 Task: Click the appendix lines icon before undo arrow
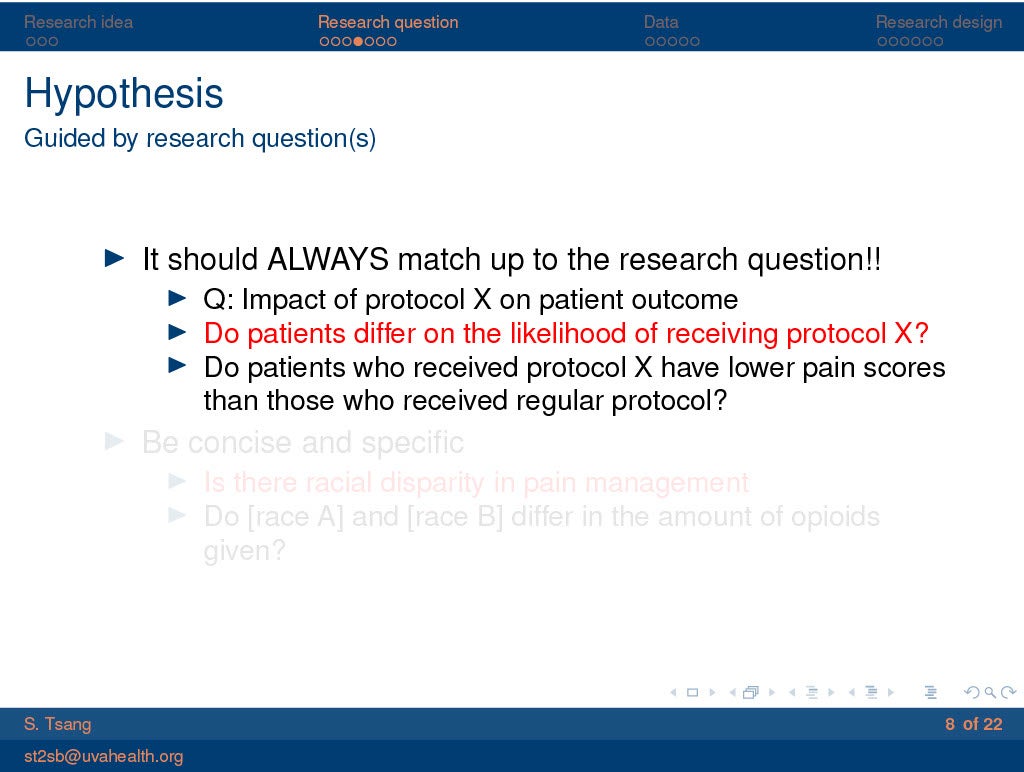[x=931, y=692]
